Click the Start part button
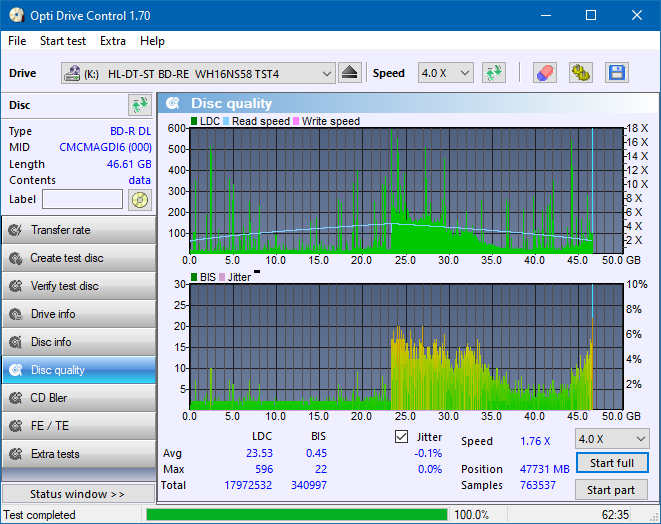 point(611,490)
